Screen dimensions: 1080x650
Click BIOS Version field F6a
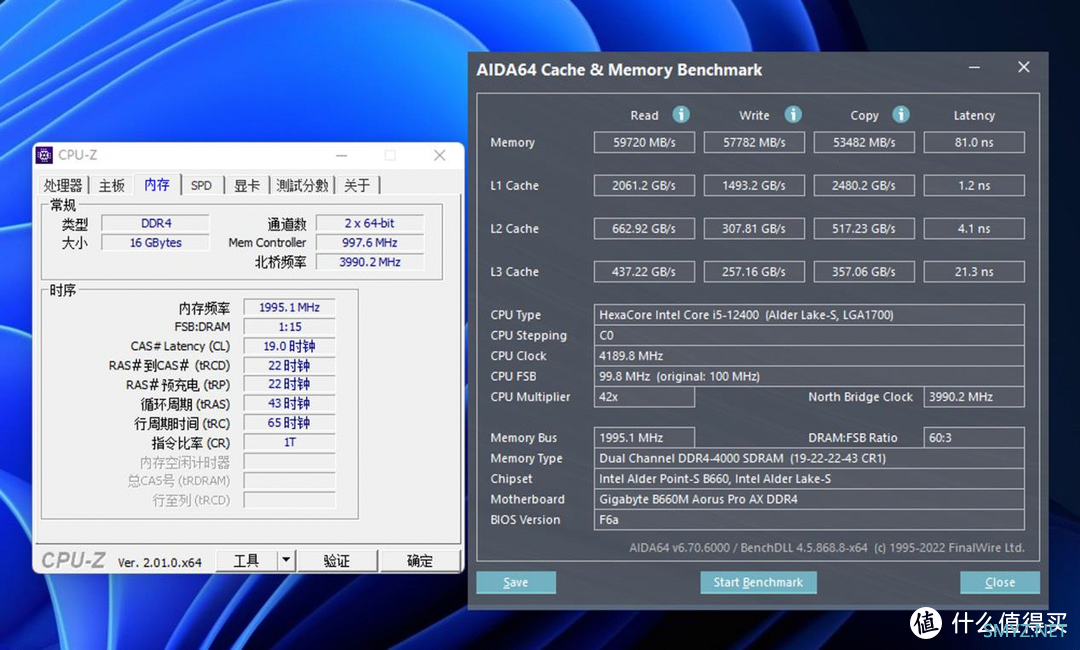pyautogui.click(x=809, y=520)
